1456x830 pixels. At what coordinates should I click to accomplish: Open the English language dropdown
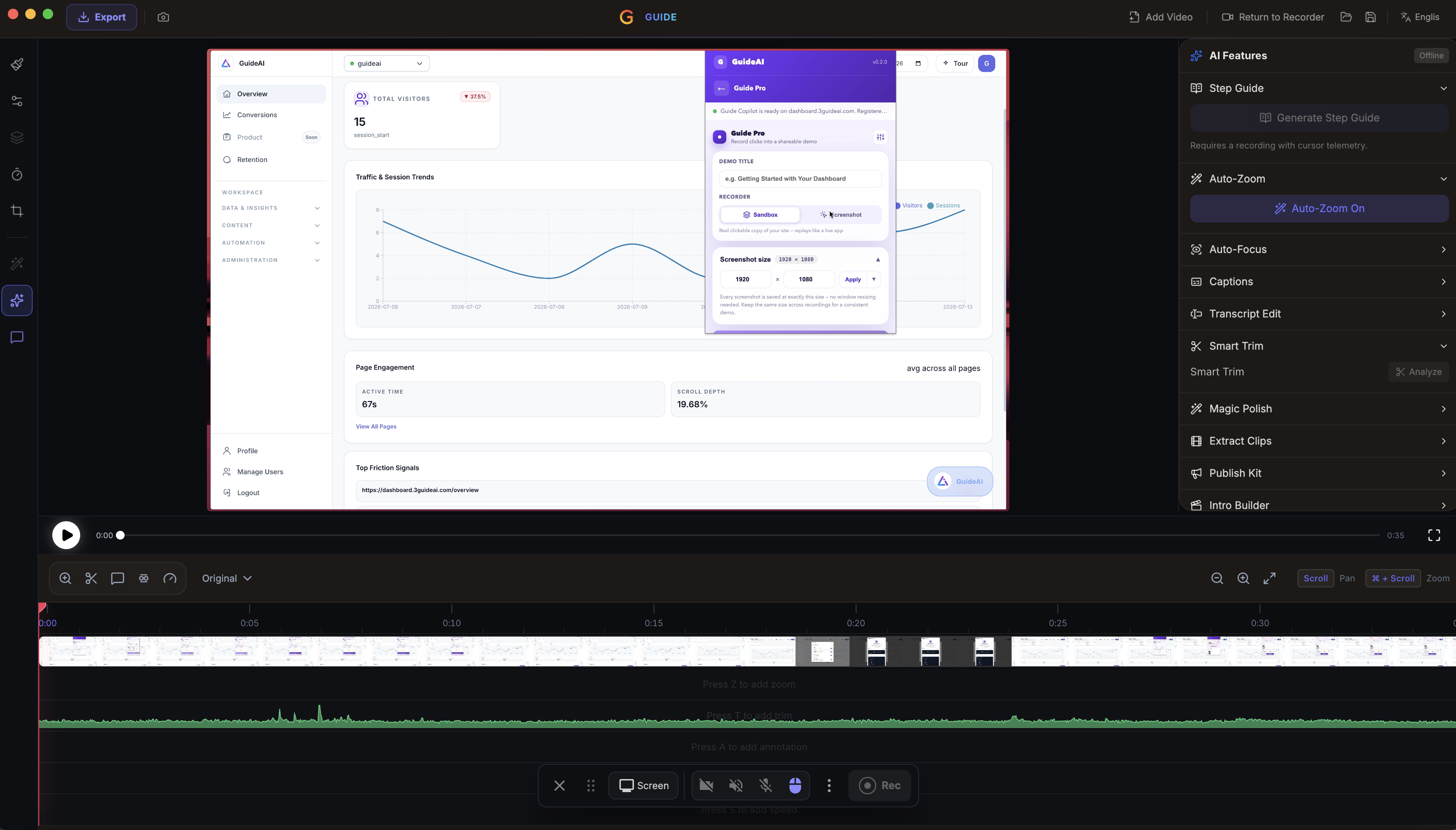1421,17
